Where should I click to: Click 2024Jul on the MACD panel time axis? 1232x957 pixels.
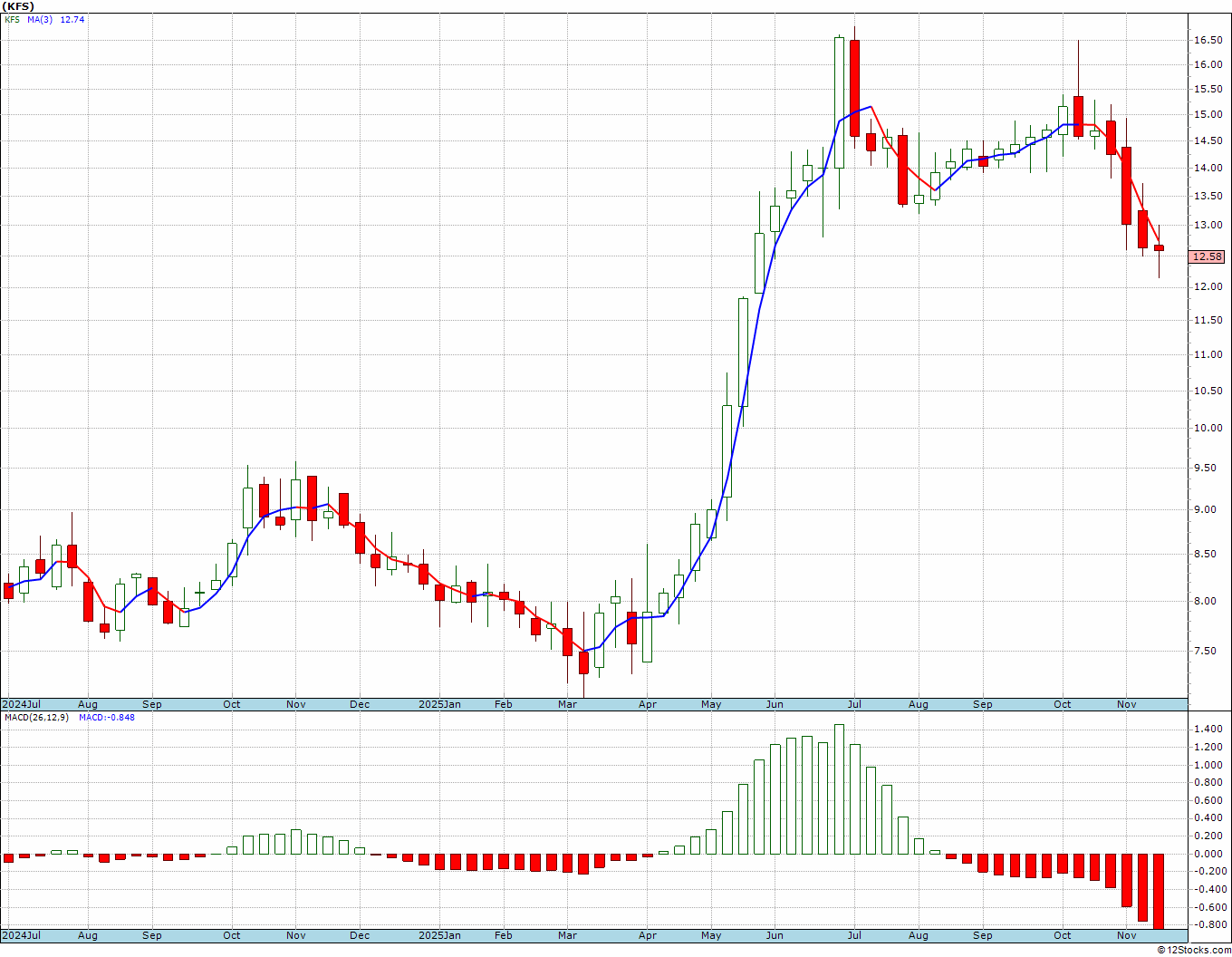pyautogui.click(x=22, y=935)
